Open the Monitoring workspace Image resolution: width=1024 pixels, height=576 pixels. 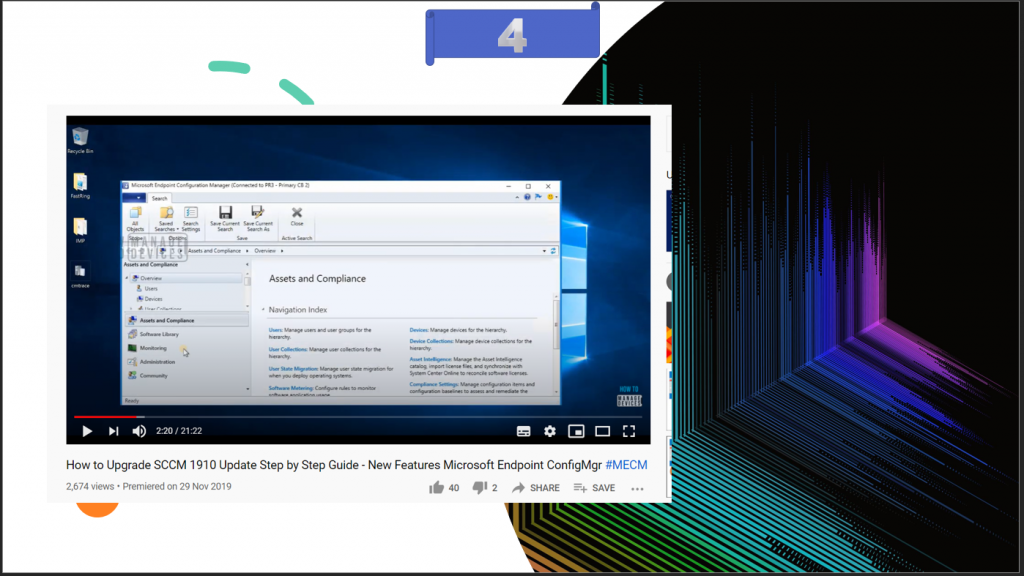(186, 348)
